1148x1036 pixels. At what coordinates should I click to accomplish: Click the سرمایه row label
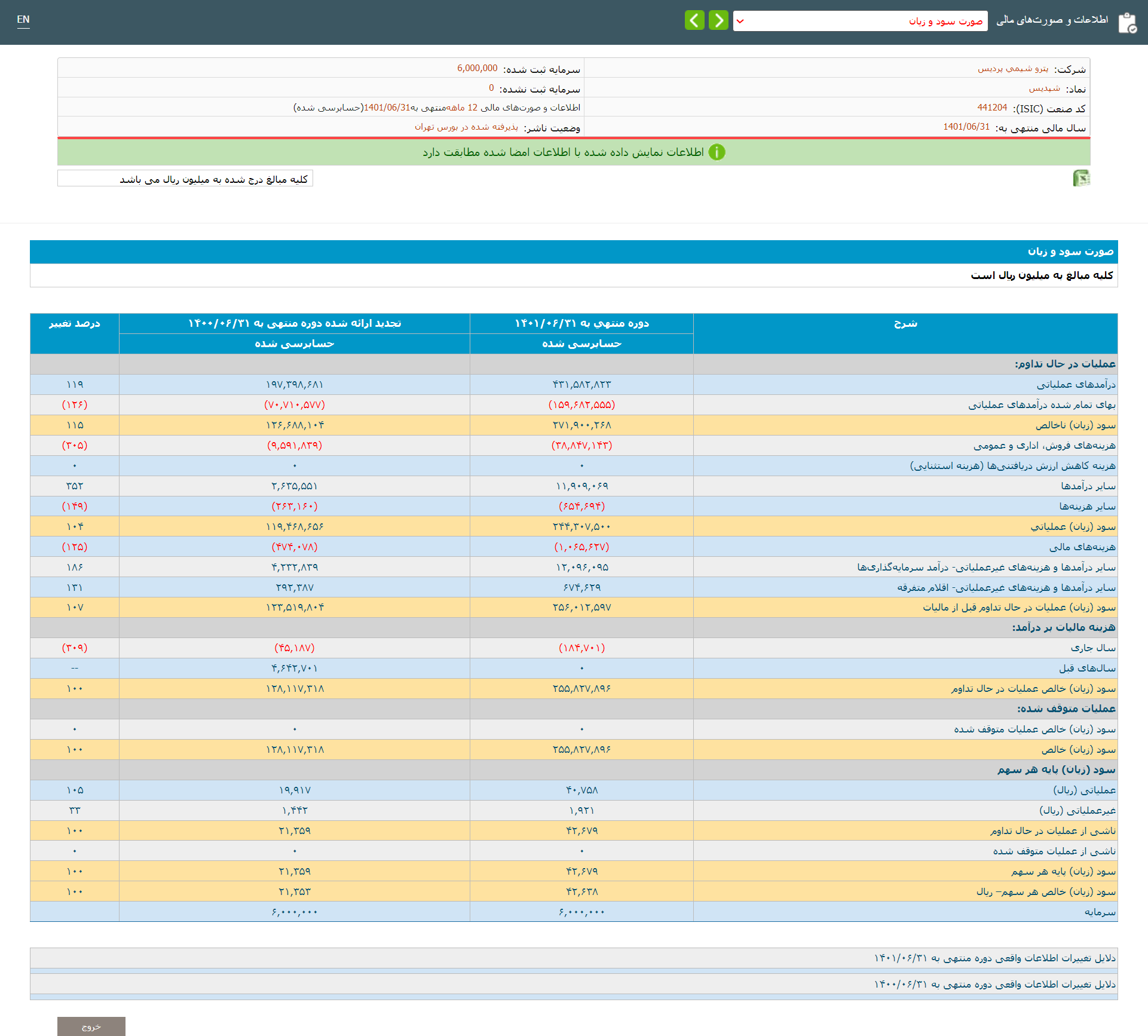coord(1100,912)
